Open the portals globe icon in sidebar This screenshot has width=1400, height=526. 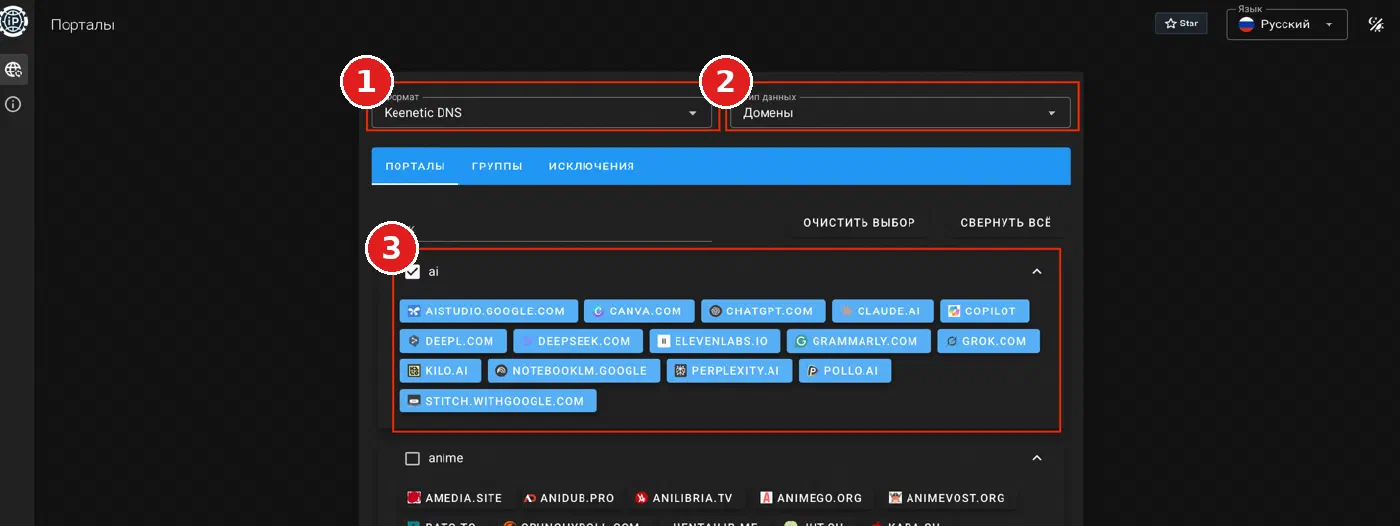click(x=14, y=69)
